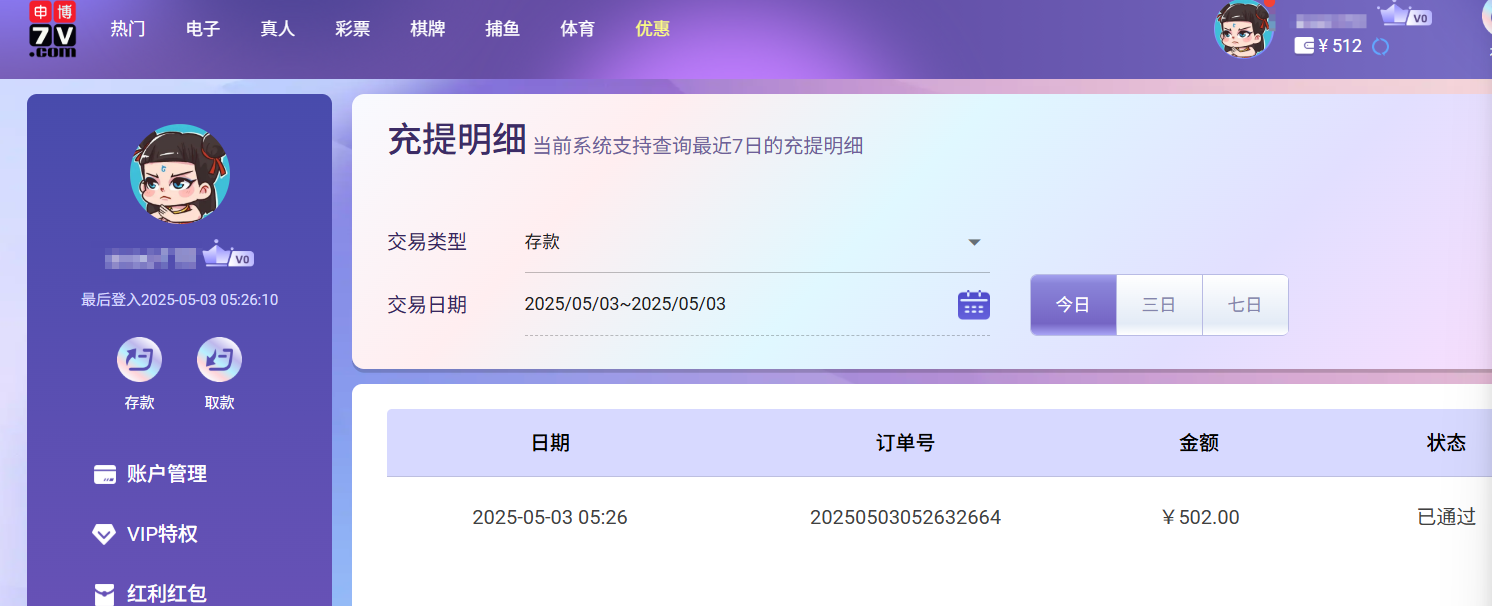Screen dimensions: 1492x606
Task: Open VIP特权 in the sidebar
Action: point(162,534)
